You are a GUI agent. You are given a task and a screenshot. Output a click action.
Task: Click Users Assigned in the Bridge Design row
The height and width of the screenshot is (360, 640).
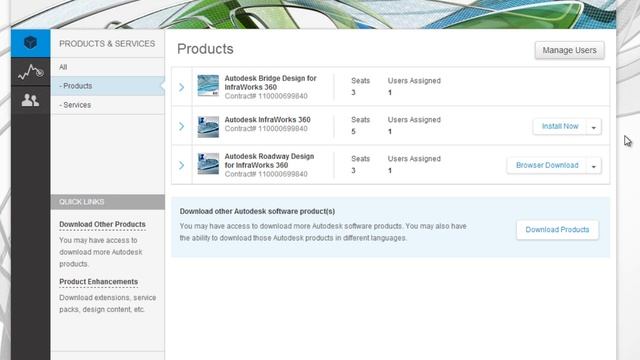click(x=414, y=81)
